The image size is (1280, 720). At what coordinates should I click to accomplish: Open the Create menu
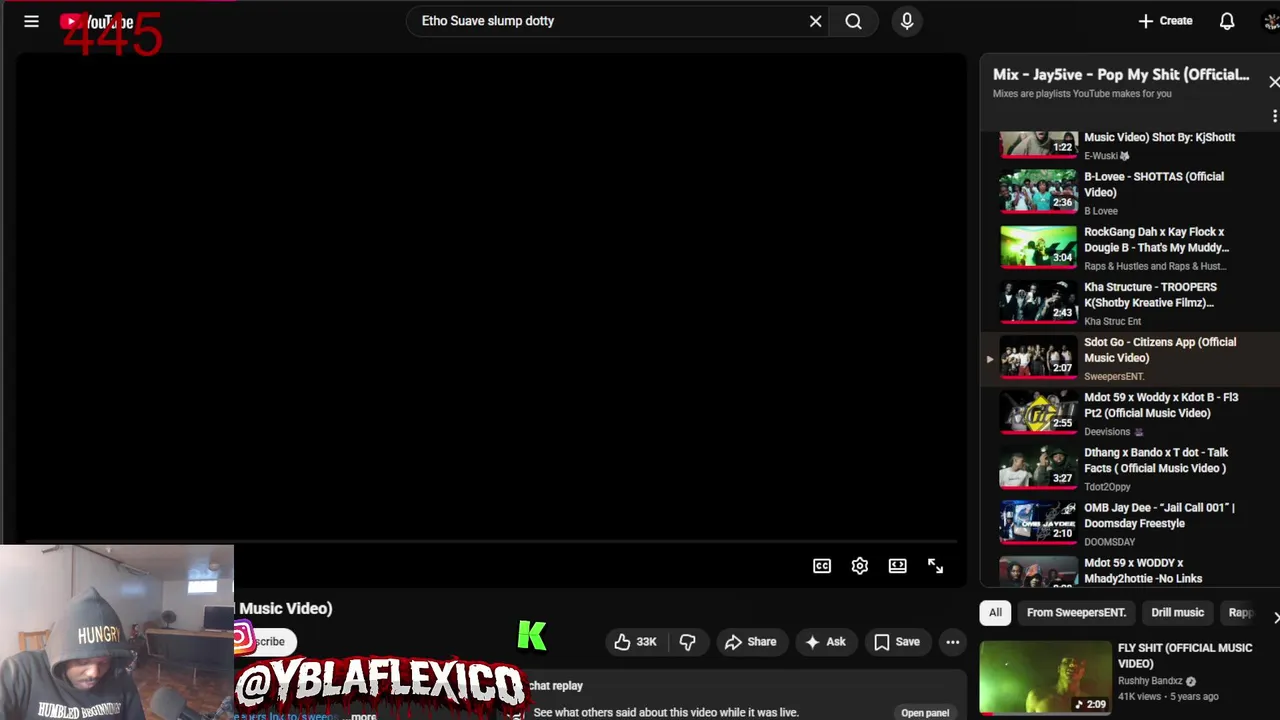(x=1165, y=21)
